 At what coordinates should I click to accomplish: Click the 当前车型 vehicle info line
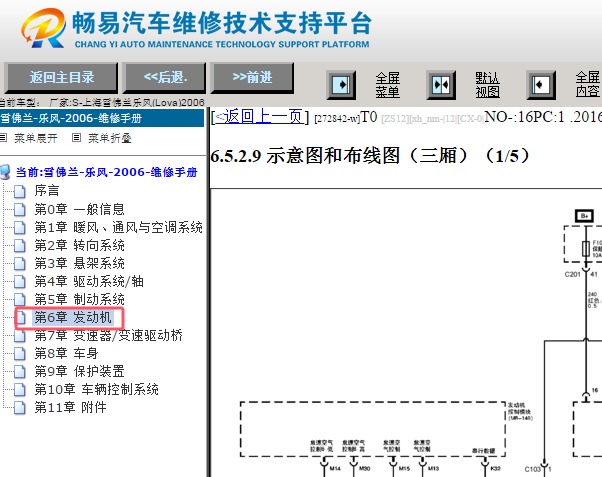102,103
